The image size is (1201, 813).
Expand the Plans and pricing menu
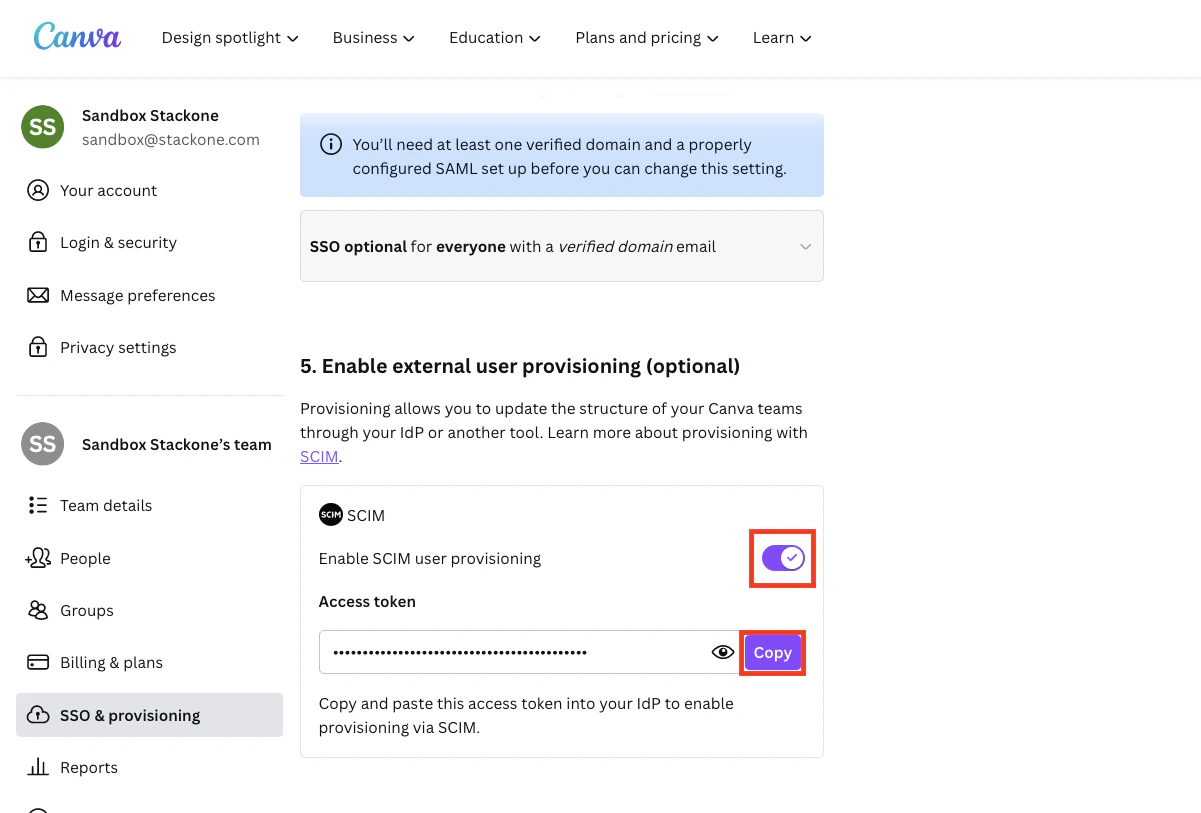coord(647,38)
